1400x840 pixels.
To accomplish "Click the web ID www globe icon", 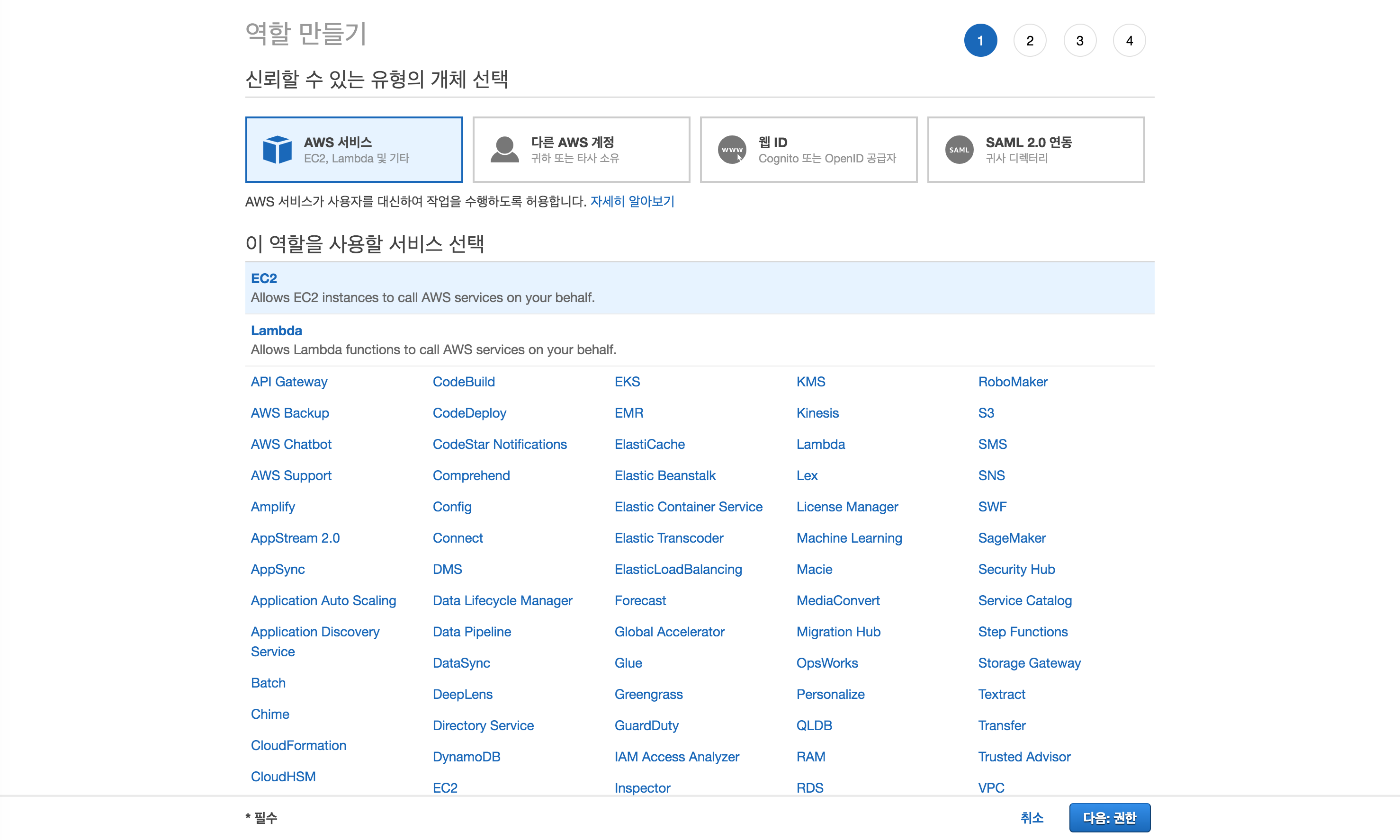I will tap(732, 150).
